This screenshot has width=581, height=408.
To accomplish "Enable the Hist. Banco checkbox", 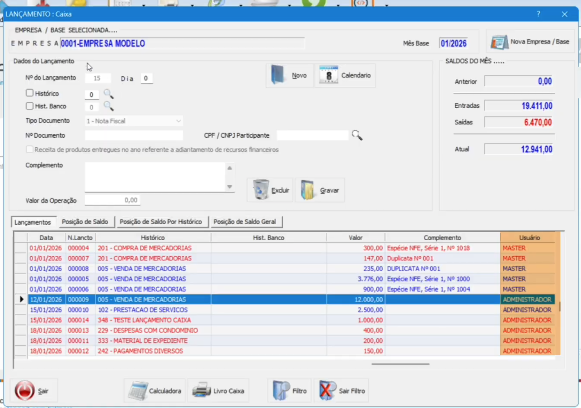I will pyautogui.click(x=30, y=106).
